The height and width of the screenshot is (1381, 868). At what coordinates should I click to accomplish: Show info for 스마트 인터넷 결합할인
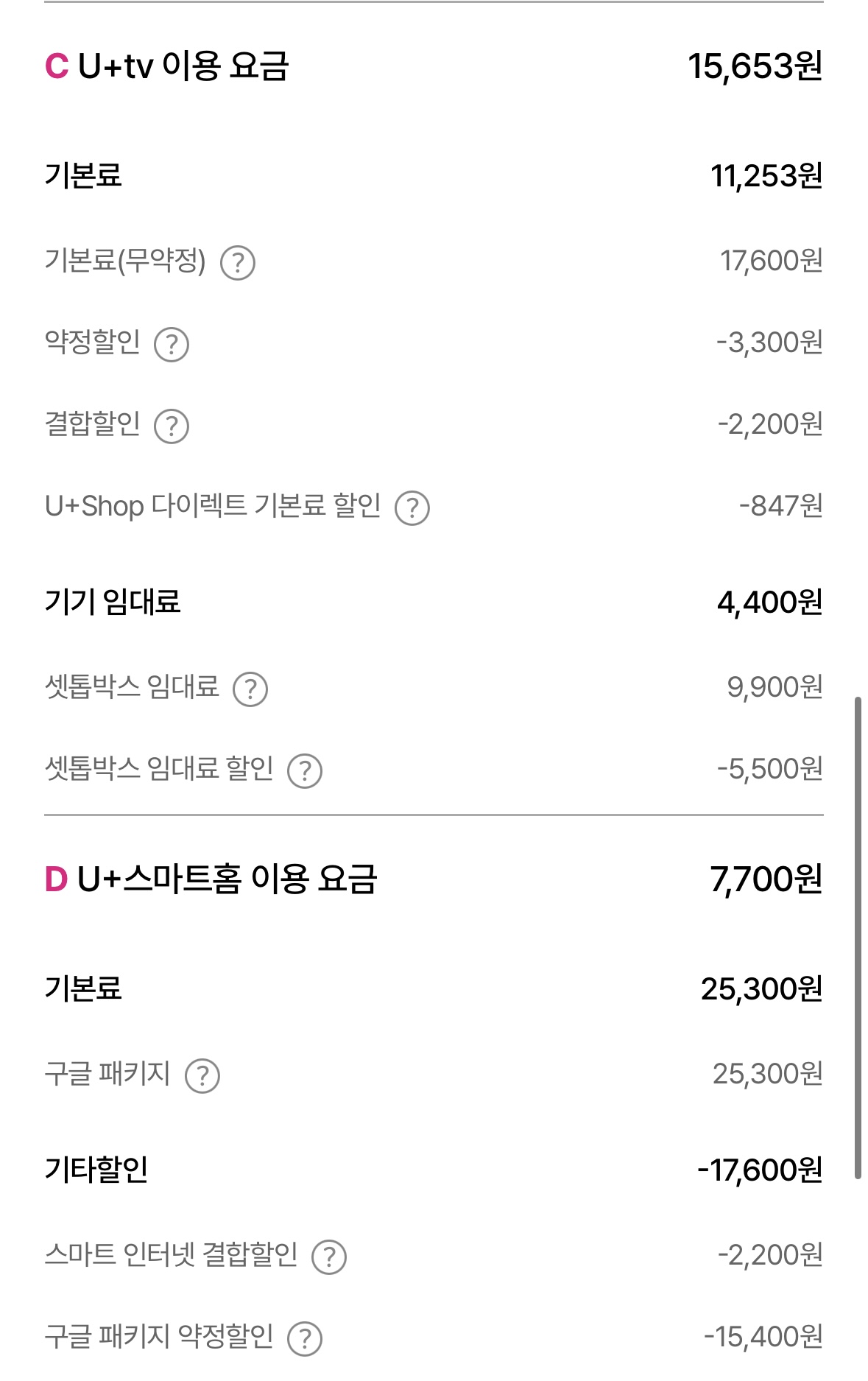329,1257
